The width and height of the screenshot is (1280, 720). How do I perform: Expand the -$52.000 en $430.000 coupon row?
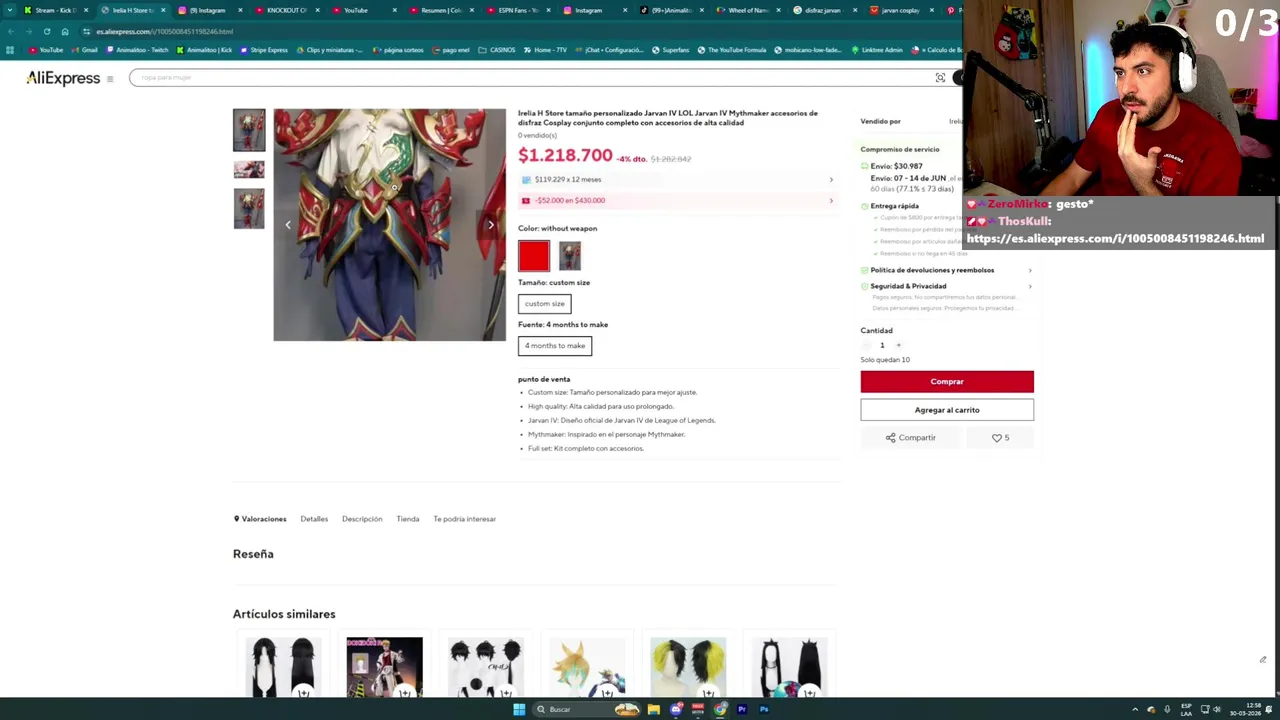coord(677,200)
